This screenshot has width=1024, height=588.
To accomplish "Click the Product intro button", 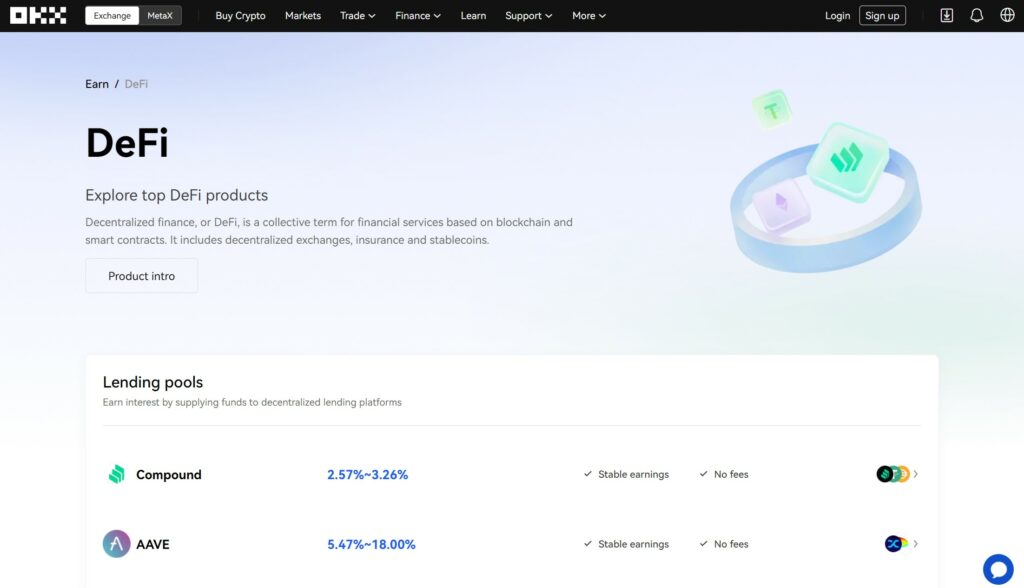I will click(141, 276).
